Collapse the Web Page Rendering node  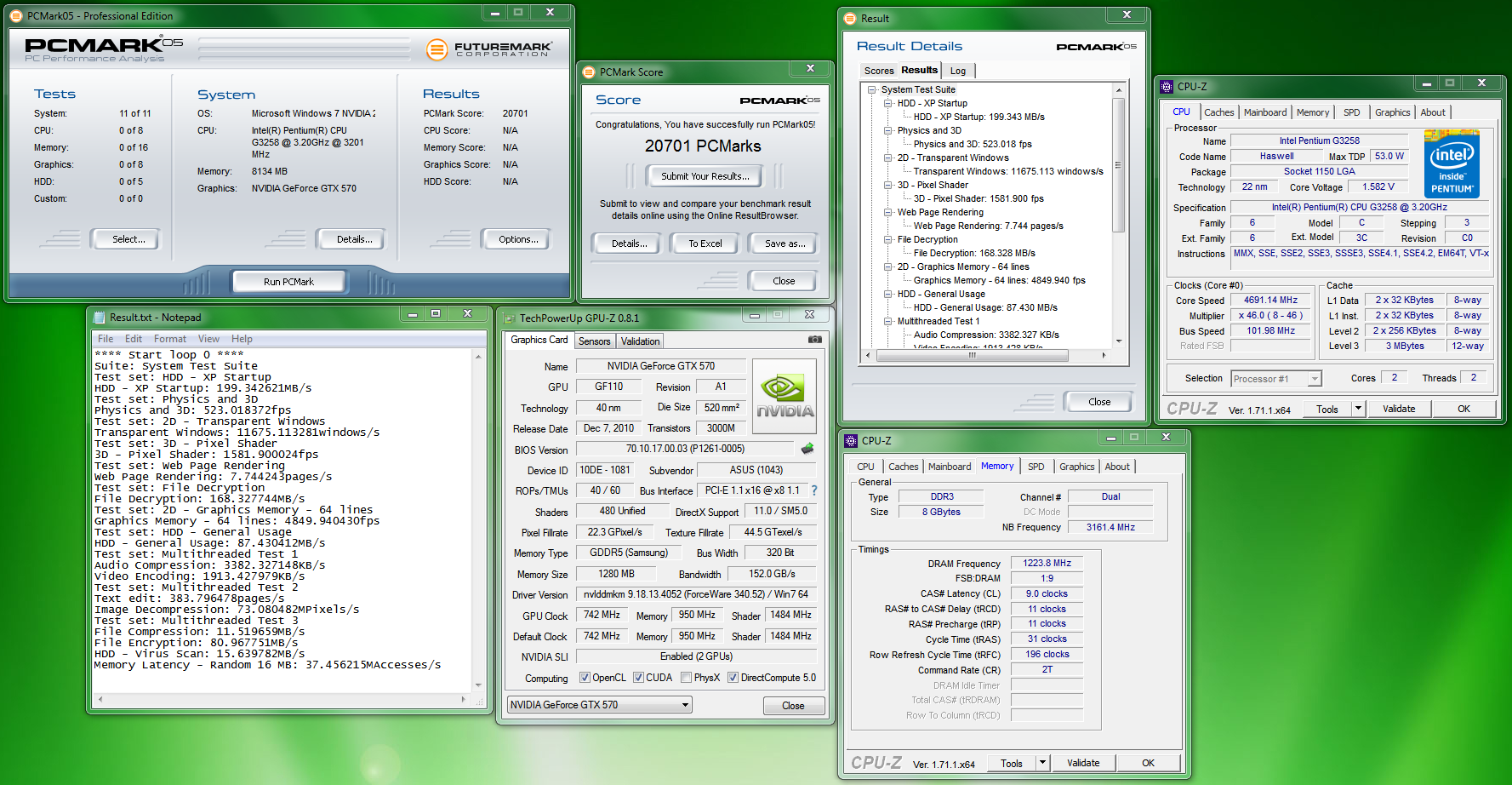tap(888, 212)
